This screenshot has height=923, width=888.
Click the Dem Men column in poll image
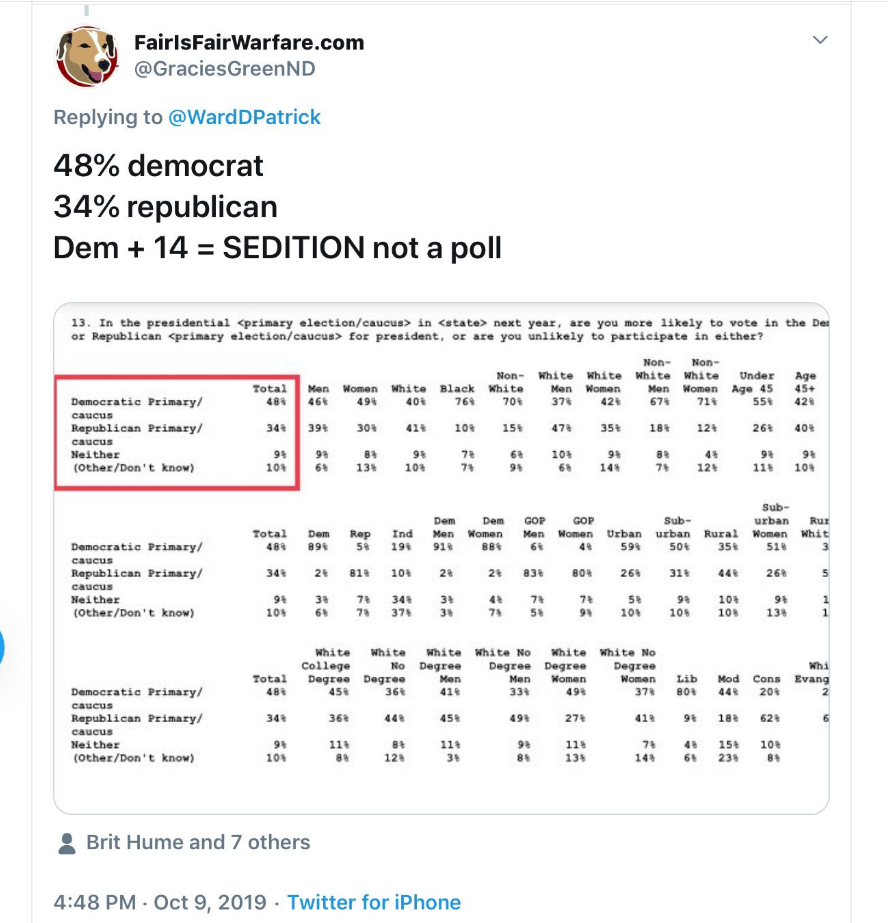(x=444, y=527)
